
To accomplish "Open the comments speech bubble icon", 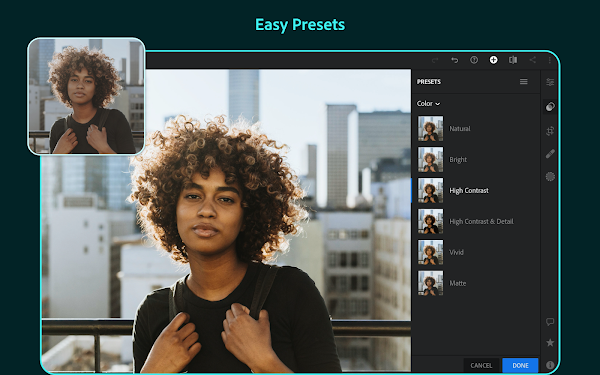I will point(550,322).
